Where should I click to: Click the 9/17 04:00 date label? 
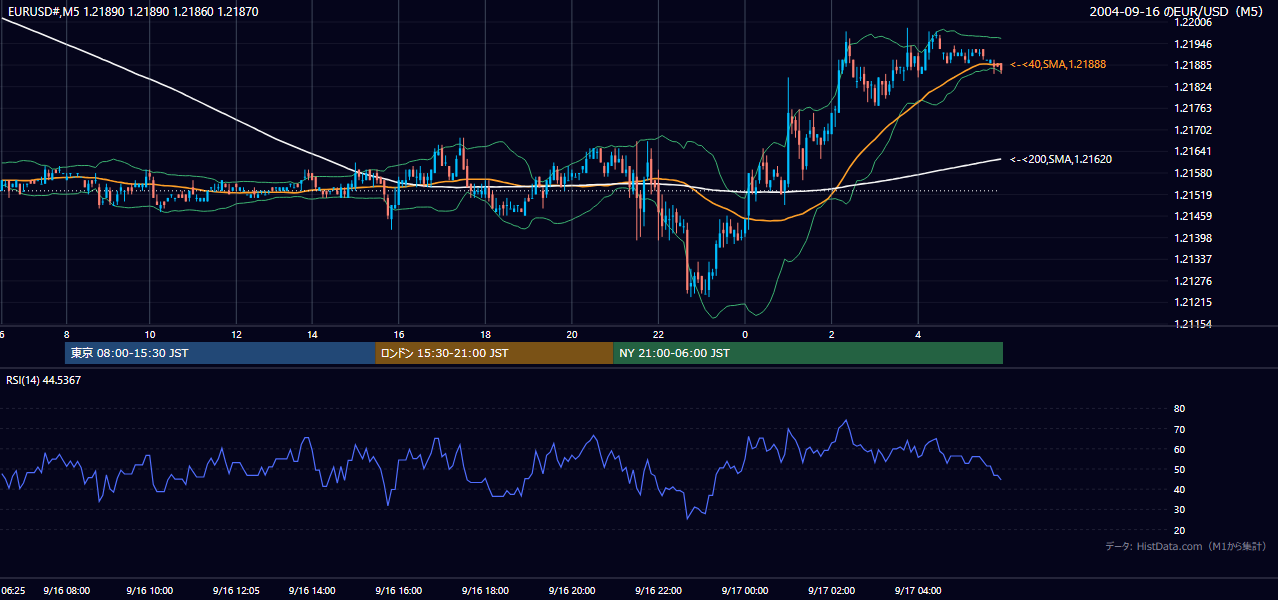click(918, 591)
